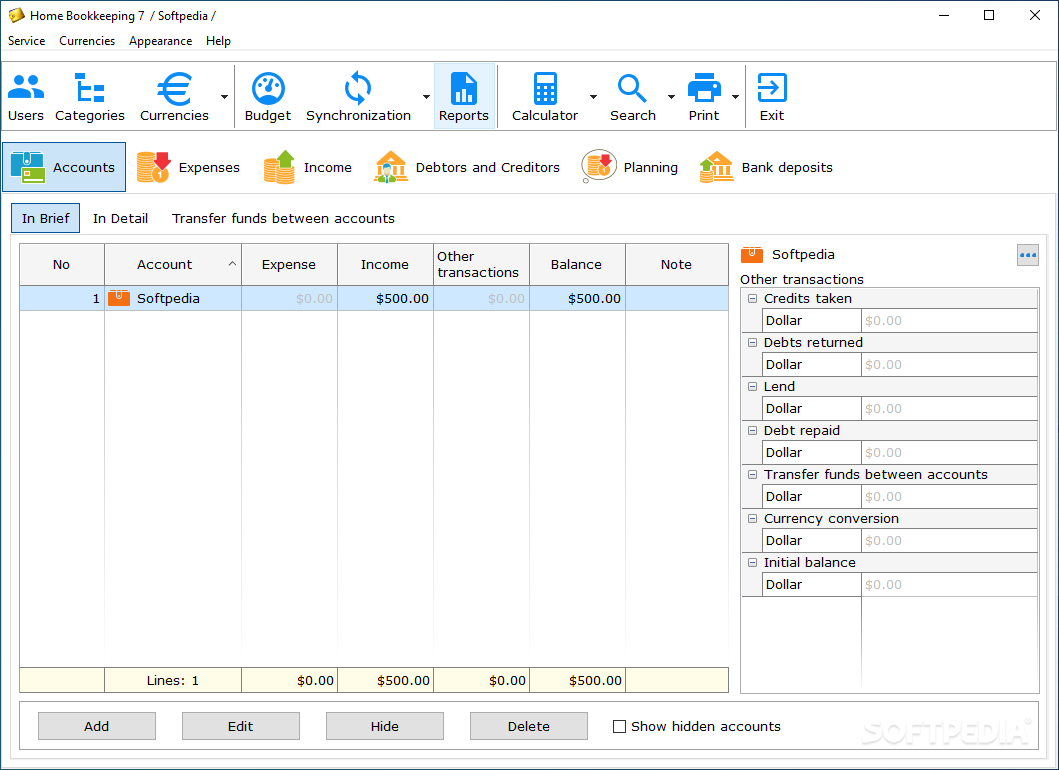The width and height of the screenshot is (1059, 770).
Task: Click the Delete button
Action: point(528,726)
